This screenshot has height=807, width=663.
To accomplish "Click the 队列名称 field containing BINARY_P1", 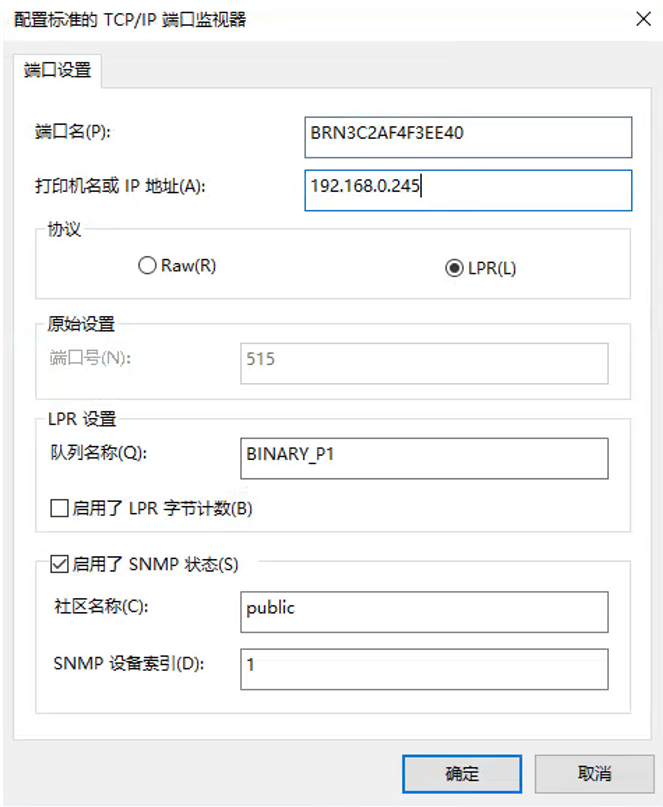I will pos(424,458).
